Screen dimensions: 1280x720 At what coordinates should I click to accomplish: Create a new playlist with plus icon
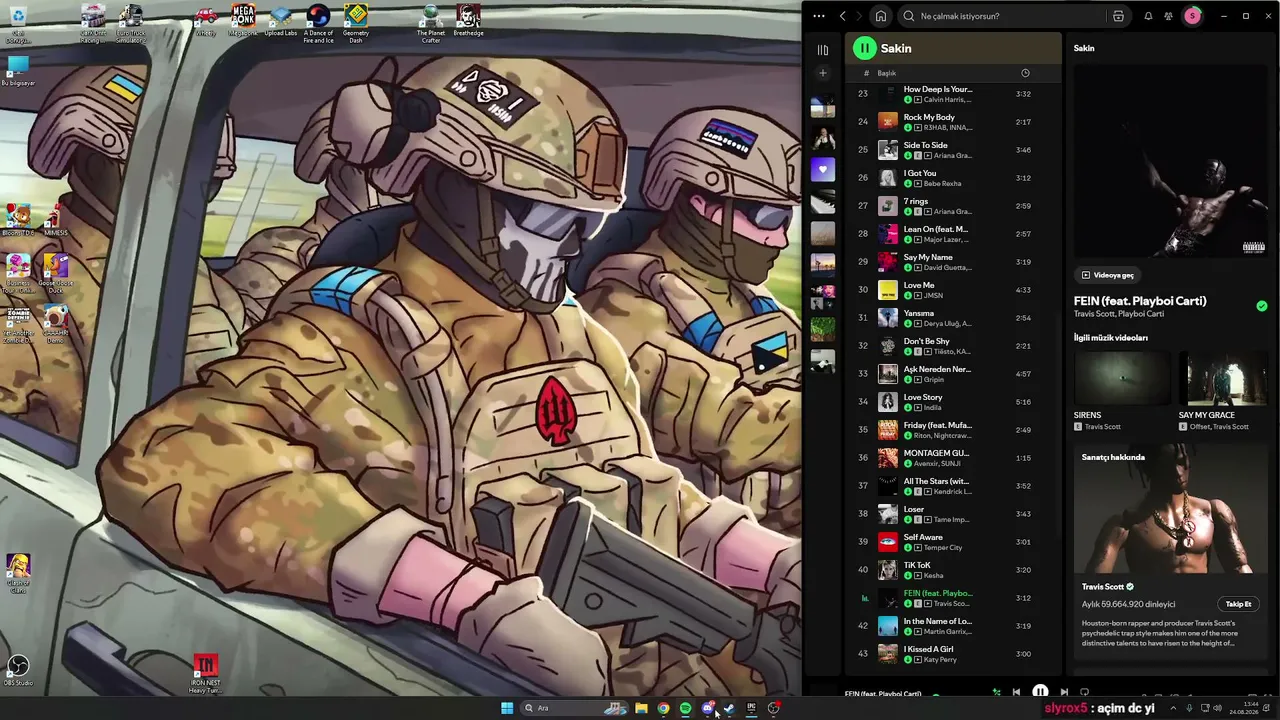[822, 73]
